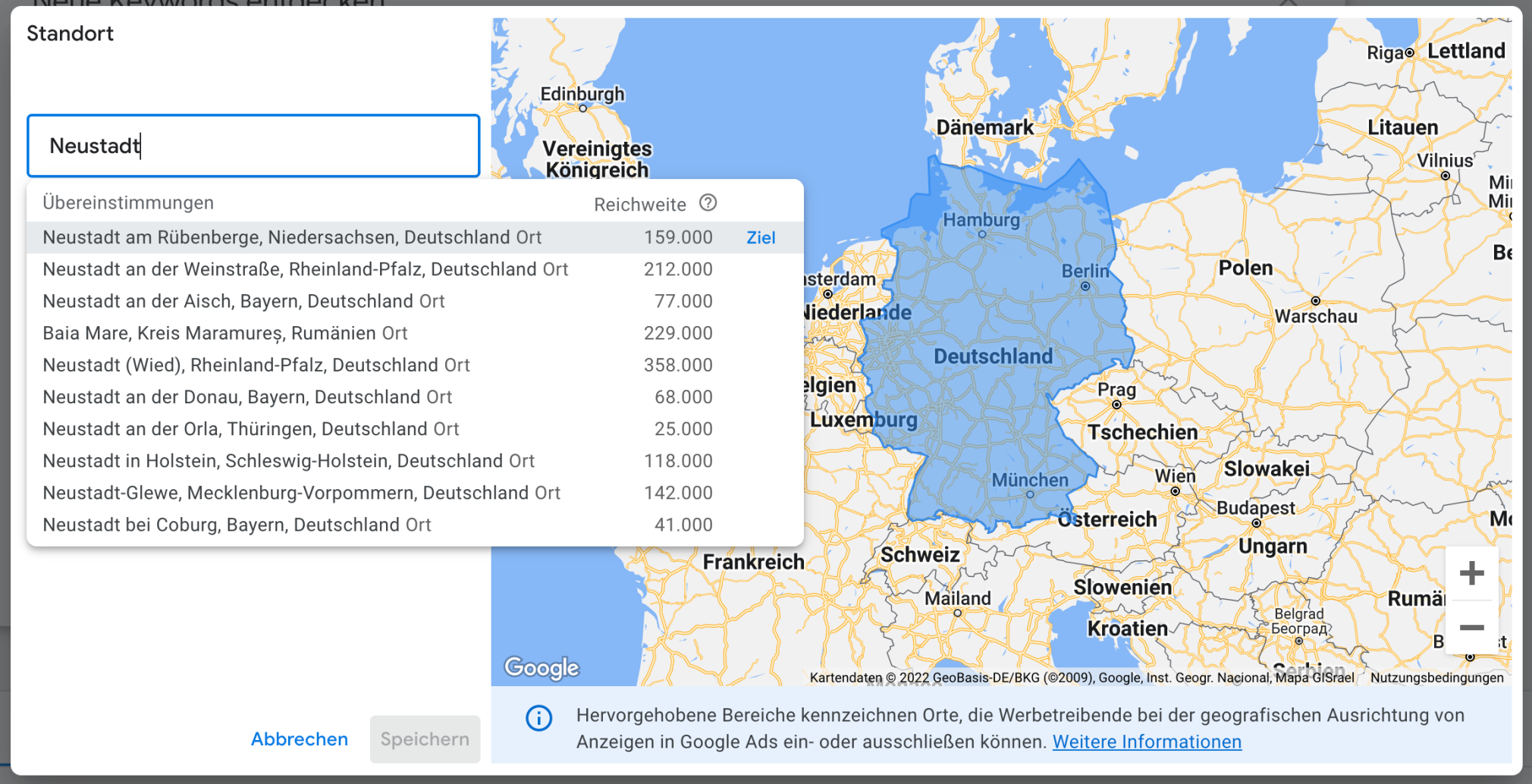
Task: Click Hamburg on the map
Action: tap(981, 220)
